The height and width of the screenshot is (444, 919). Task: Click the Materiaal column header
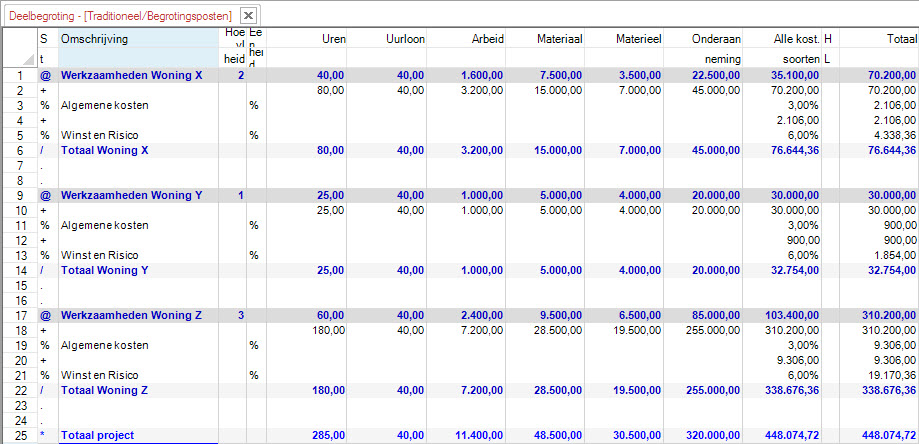[x=545, y=39]
